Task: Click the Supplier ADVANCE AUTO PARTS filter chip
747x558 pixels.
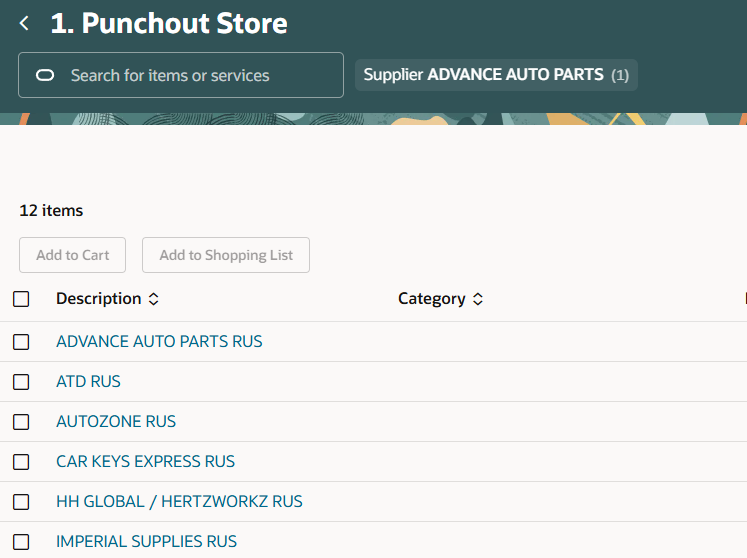Action: pos(496,75)
